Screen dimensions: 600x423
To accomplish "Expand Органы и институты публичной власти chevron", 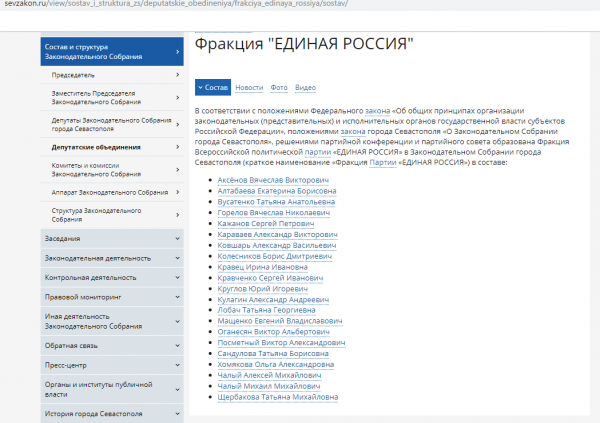I will click(x=178, y=390).
